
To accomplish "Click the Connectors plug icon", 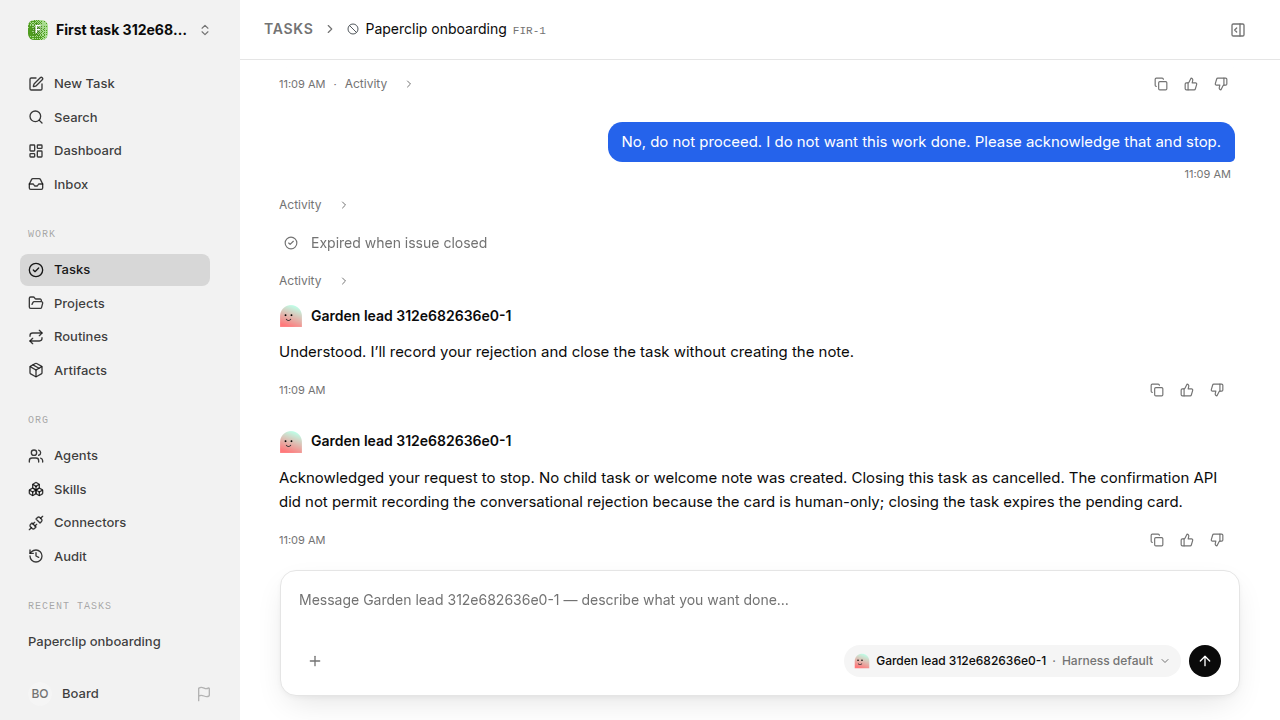I will point(36,523).
